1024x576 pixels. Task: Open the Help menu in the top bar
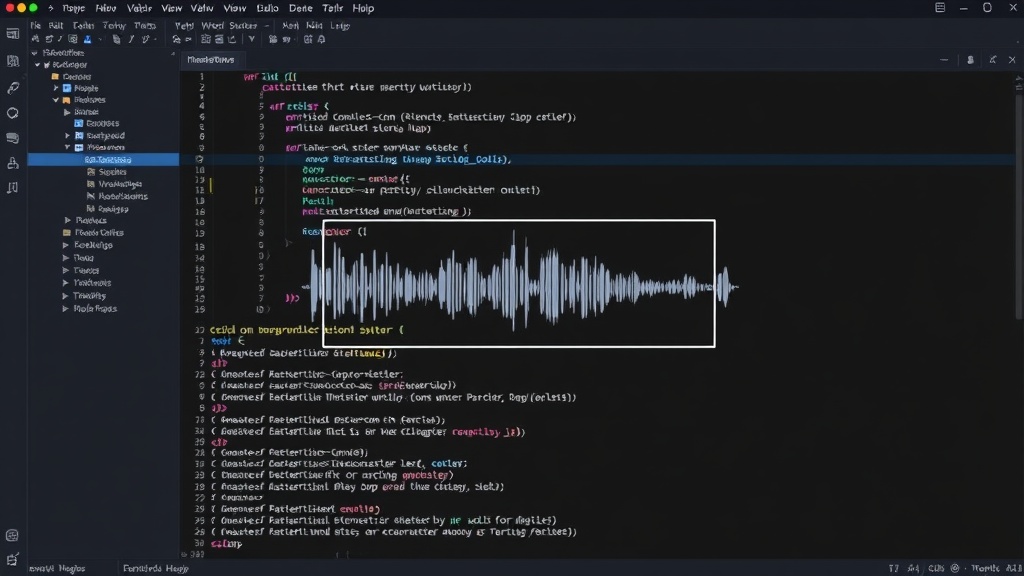363,8
